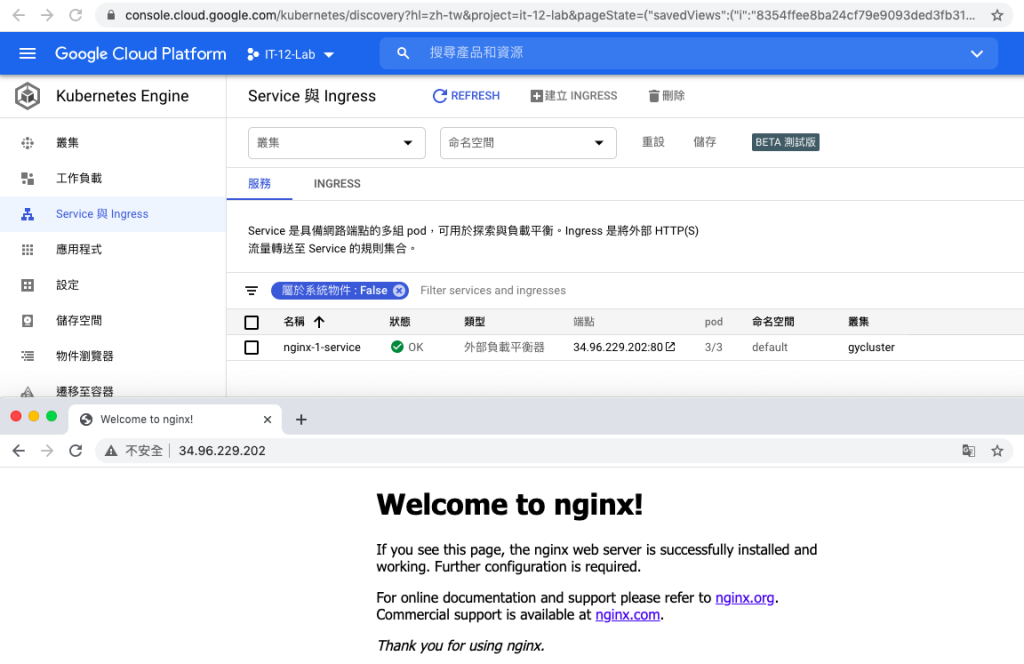Remove the 屬於系統物件 : False filter chip
1024x664 pixels.
399,291
